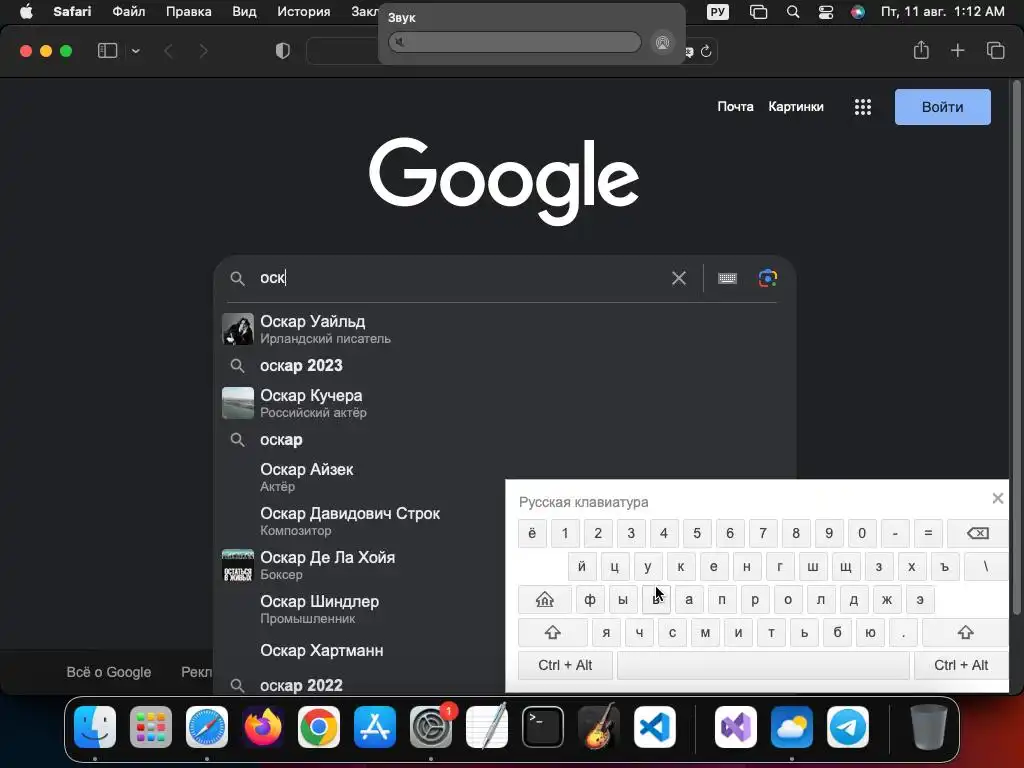Select suggestion Оскар Уайльд

click(504, 329)
